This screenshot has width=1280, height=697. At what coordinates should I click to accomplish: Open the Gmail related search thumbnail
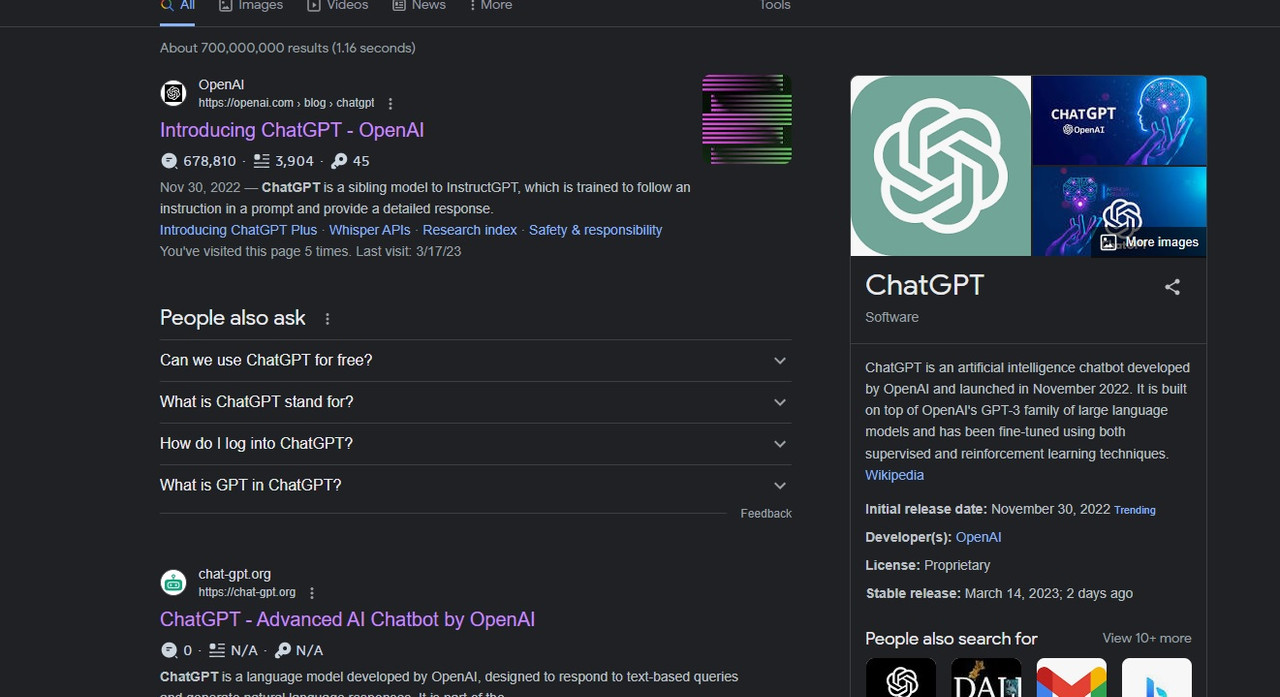coord(1071,677)
